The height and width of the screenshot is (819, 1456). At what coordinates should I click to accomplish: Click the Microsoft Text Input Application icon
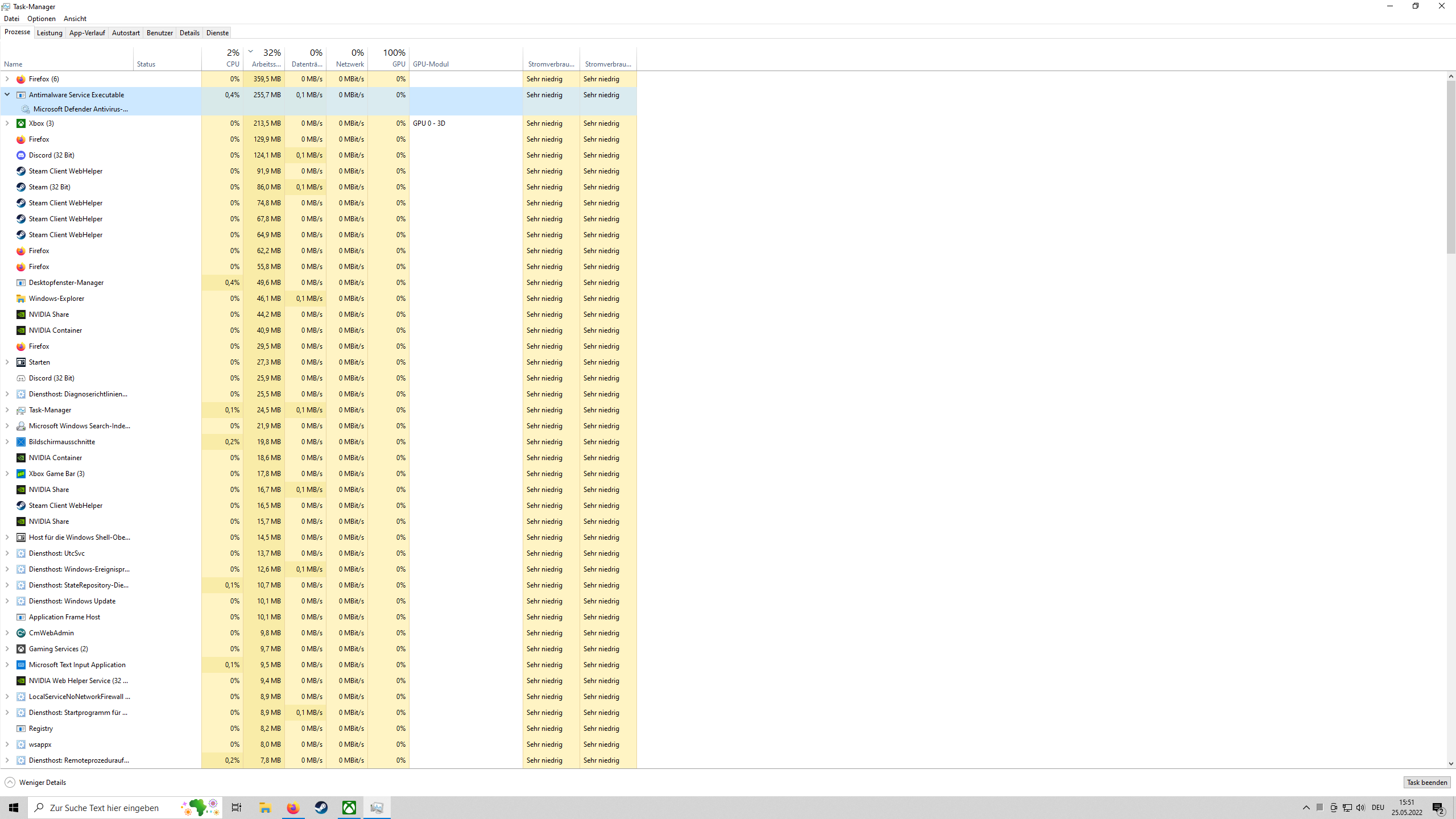21,665
